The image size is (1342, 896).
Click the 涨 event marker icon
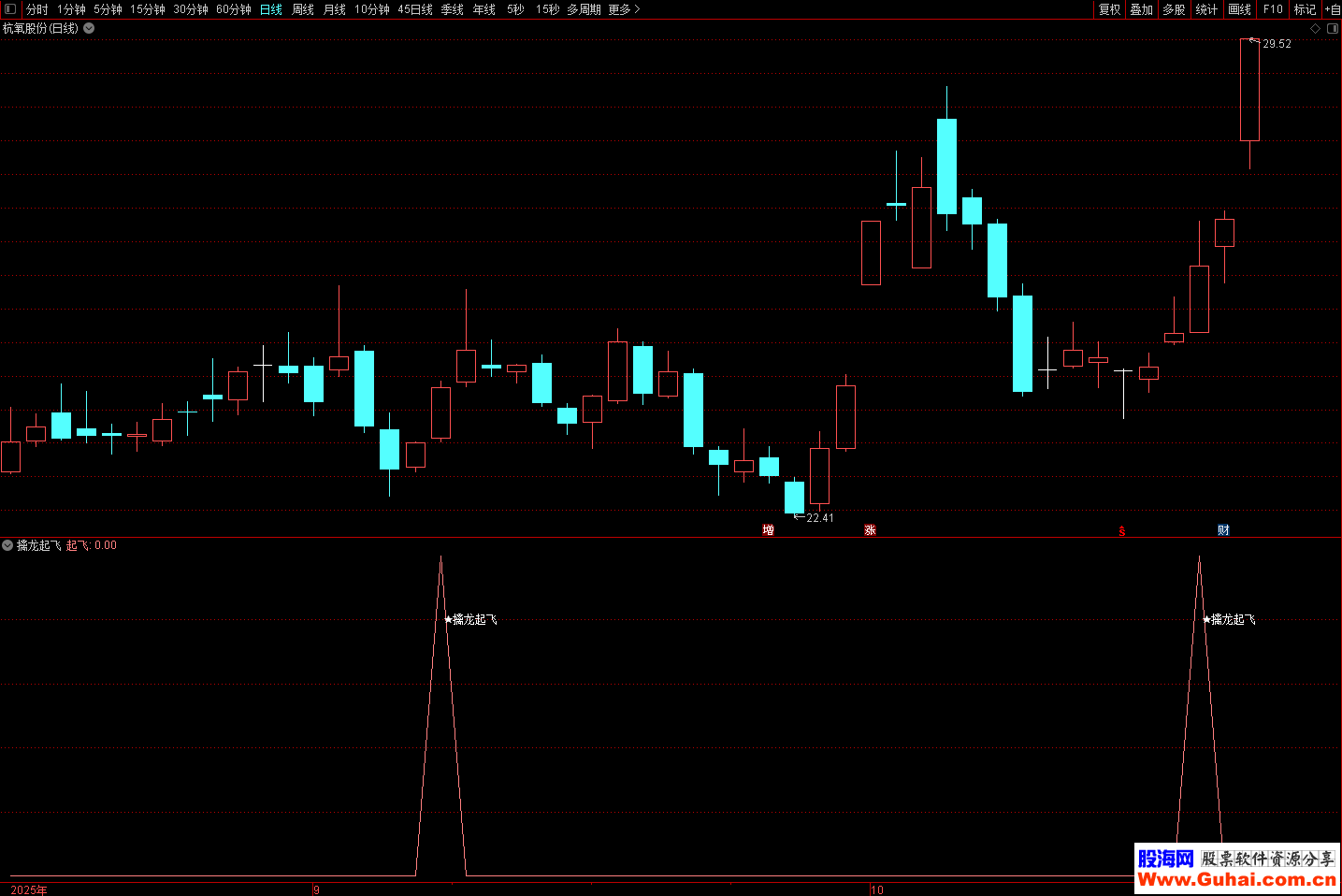pos(870,530)
